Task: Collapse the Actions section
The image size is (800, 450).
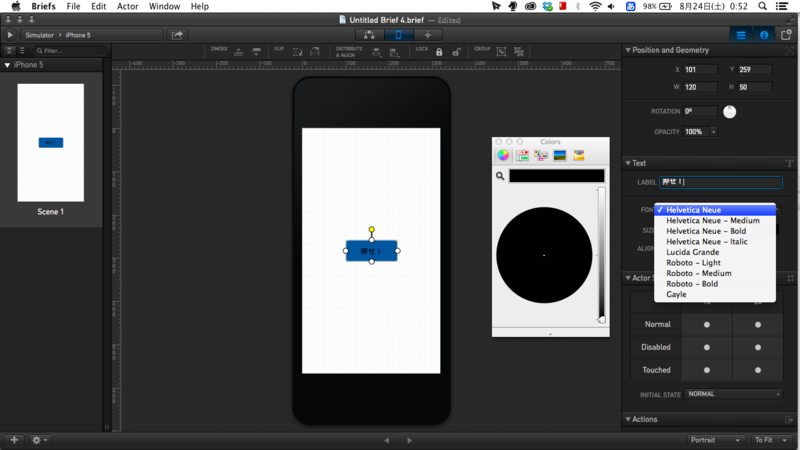Action: point(628,419)
